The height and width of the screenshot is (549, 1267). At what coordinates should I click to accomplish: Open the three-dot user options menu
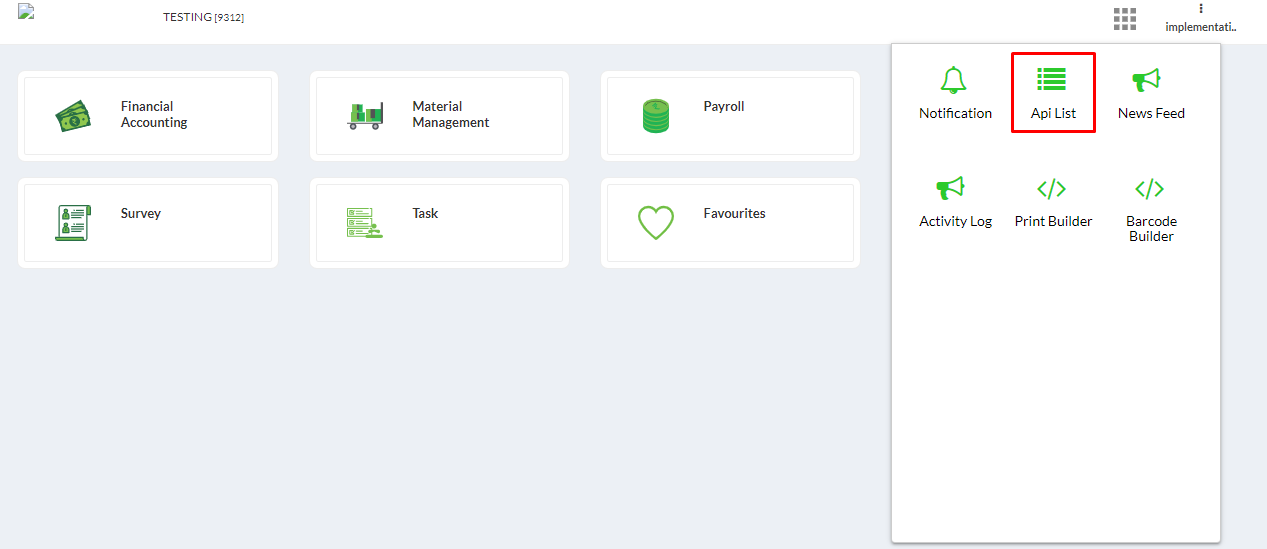click(1201, 8)
